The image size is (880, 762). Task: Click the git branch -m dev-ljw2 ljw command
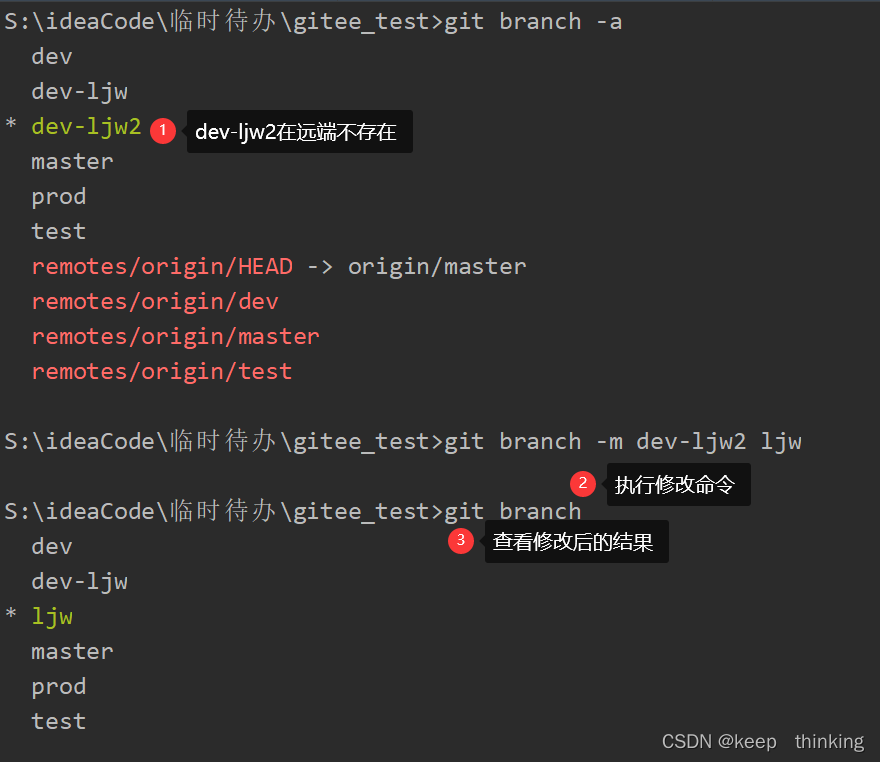[x=623, y=442]
